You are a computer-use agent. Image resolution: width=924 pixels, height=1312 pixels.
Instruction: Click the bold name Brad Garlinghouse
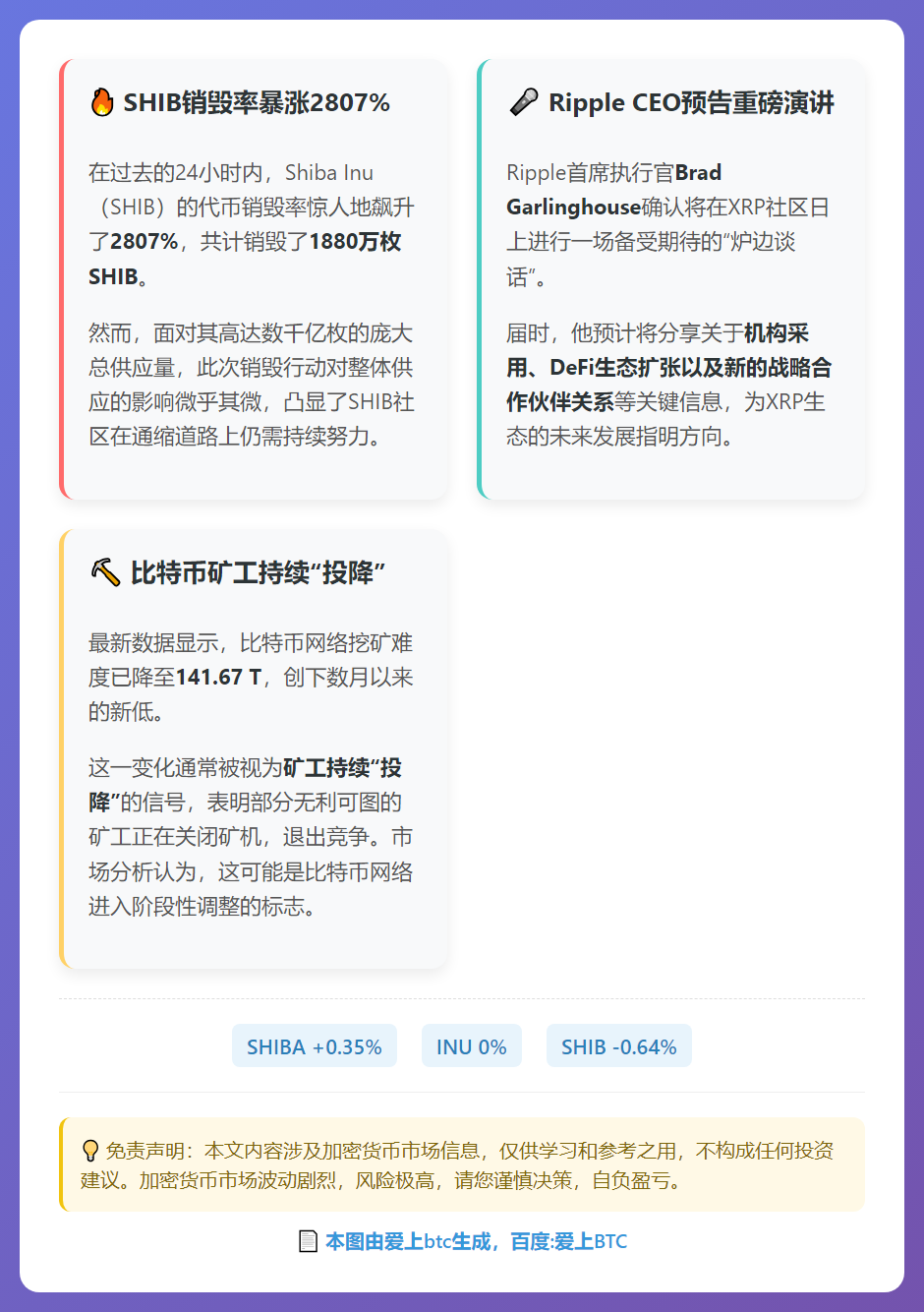[614, 190]
